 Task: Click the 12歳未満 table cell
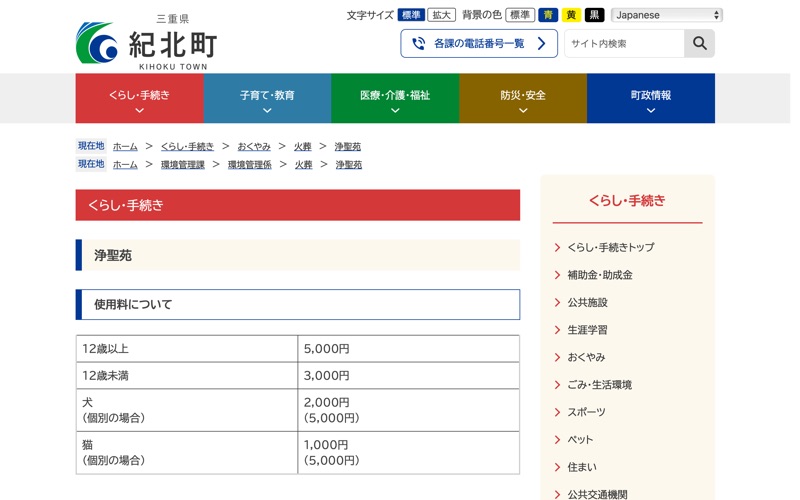(x=187, y=376)
